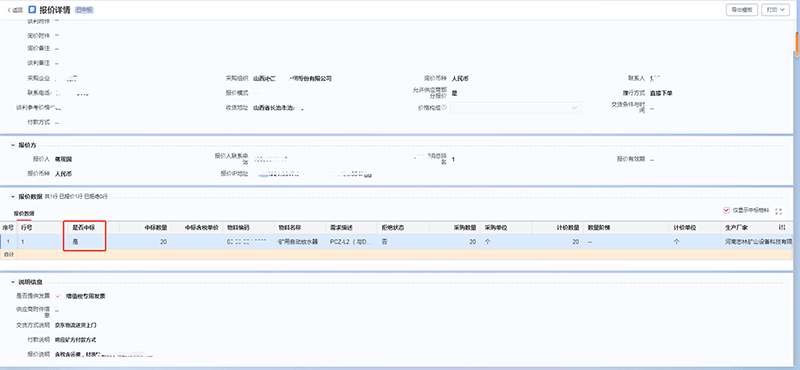
Task: Click the help icon beside 价格构成
Action: pyautogui.click(x=445, y=107)
